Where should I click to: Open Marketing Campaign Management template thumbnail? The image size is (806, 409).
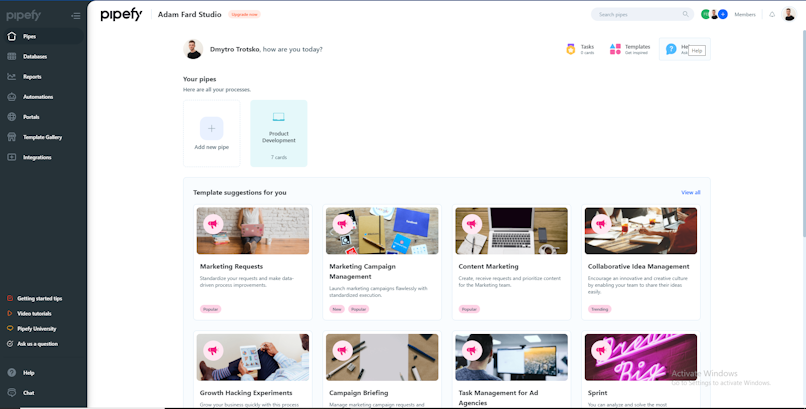(x=382, y=231)
